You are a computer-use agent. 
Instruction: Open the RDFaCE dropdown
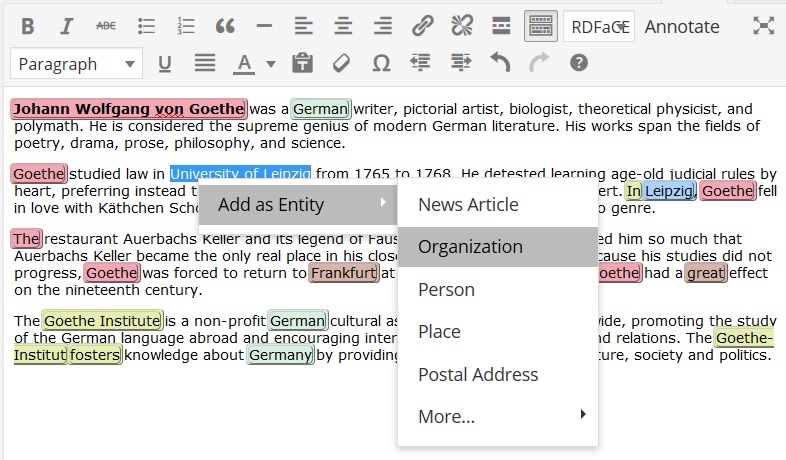pos(599,26)
